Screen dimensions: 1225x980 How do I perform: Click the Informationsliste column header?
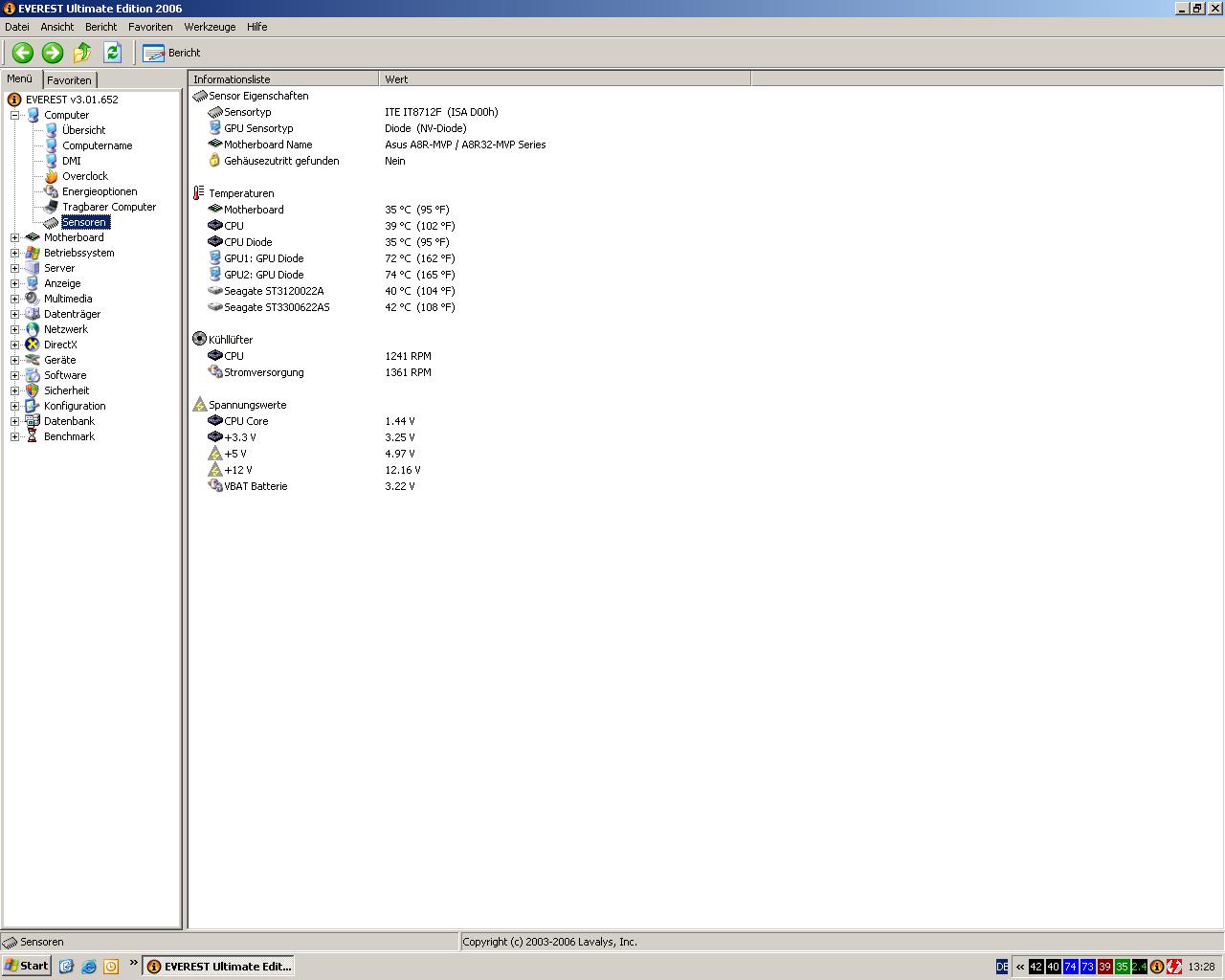pos(284,79)
